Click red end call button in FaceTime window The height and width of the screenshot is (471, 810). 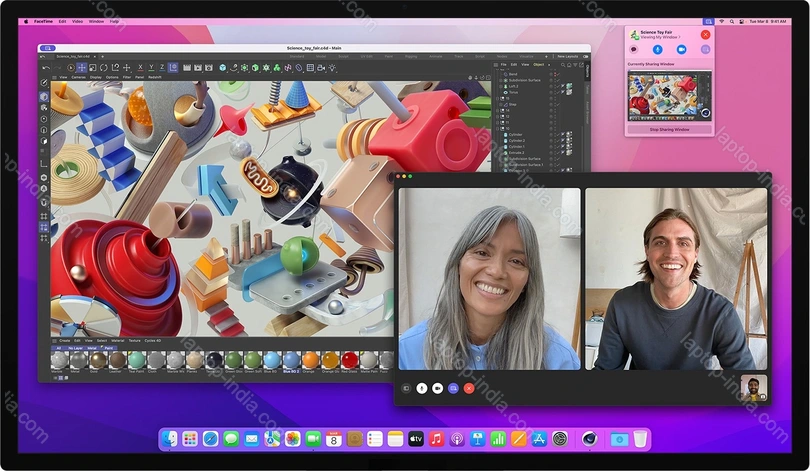click(468, 387)
